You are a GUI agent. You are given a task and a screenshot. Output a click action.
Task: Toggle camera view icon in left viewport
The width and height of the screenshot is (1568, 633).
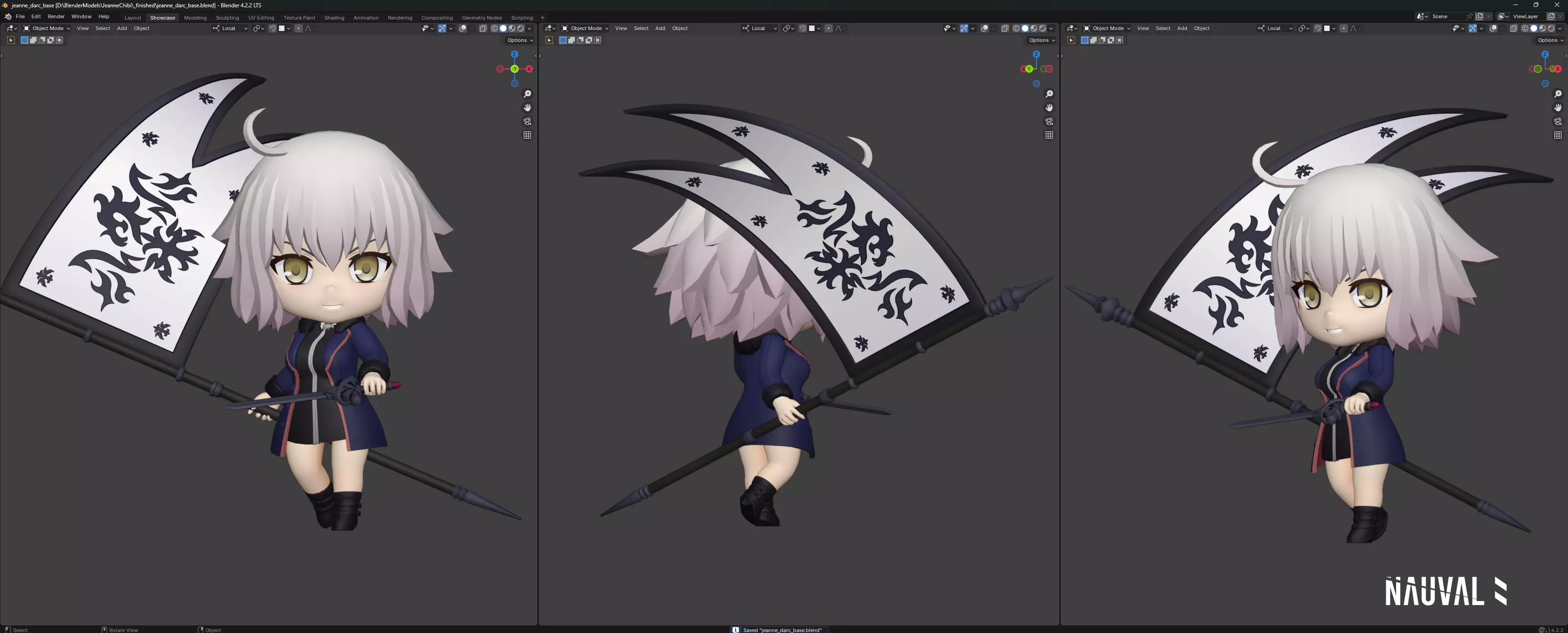coord(527,121)
